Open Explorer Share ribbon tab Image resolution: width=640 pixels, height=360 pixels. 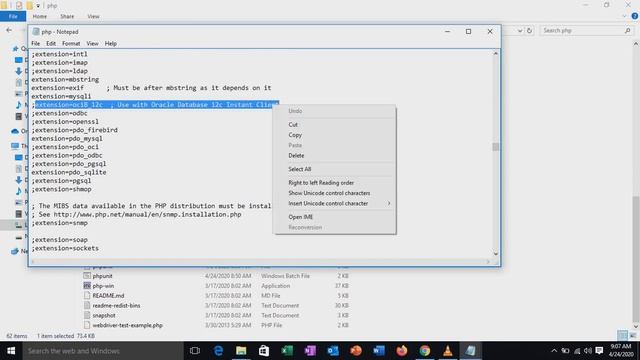[67, 16]
